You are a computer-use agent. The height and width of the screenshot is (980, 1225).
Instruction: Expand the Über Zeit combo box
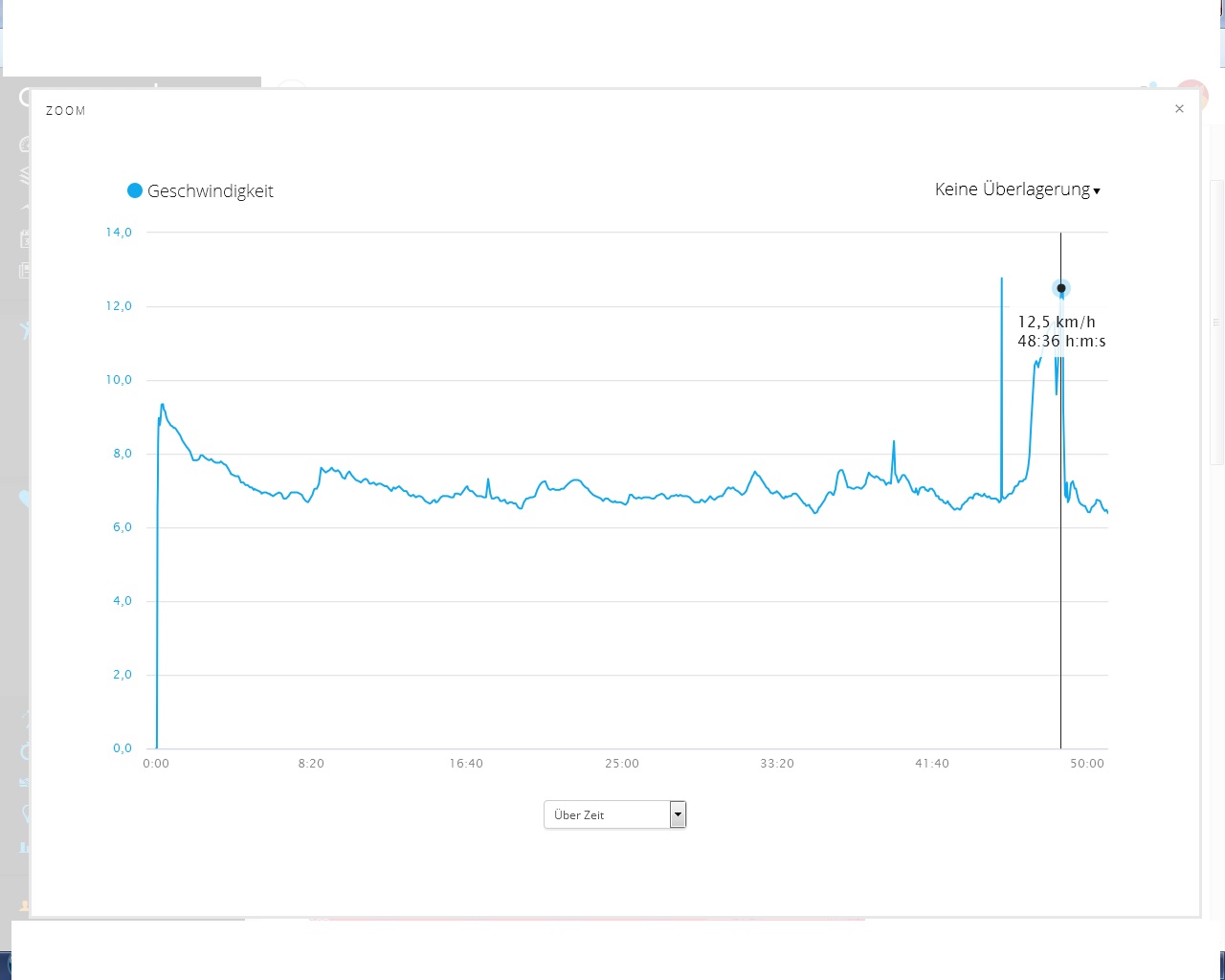click(678, 814)
